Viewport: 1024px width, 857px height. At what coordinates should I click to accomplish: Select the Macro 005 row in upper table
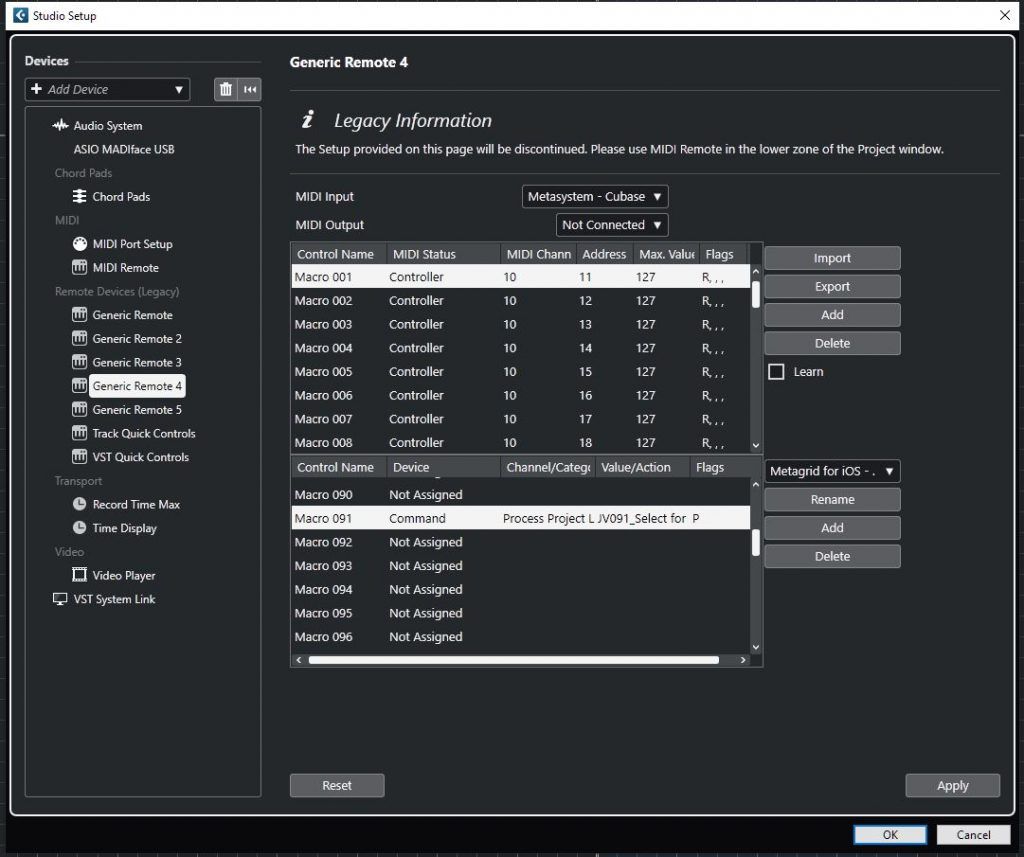[x=520, y=372]
